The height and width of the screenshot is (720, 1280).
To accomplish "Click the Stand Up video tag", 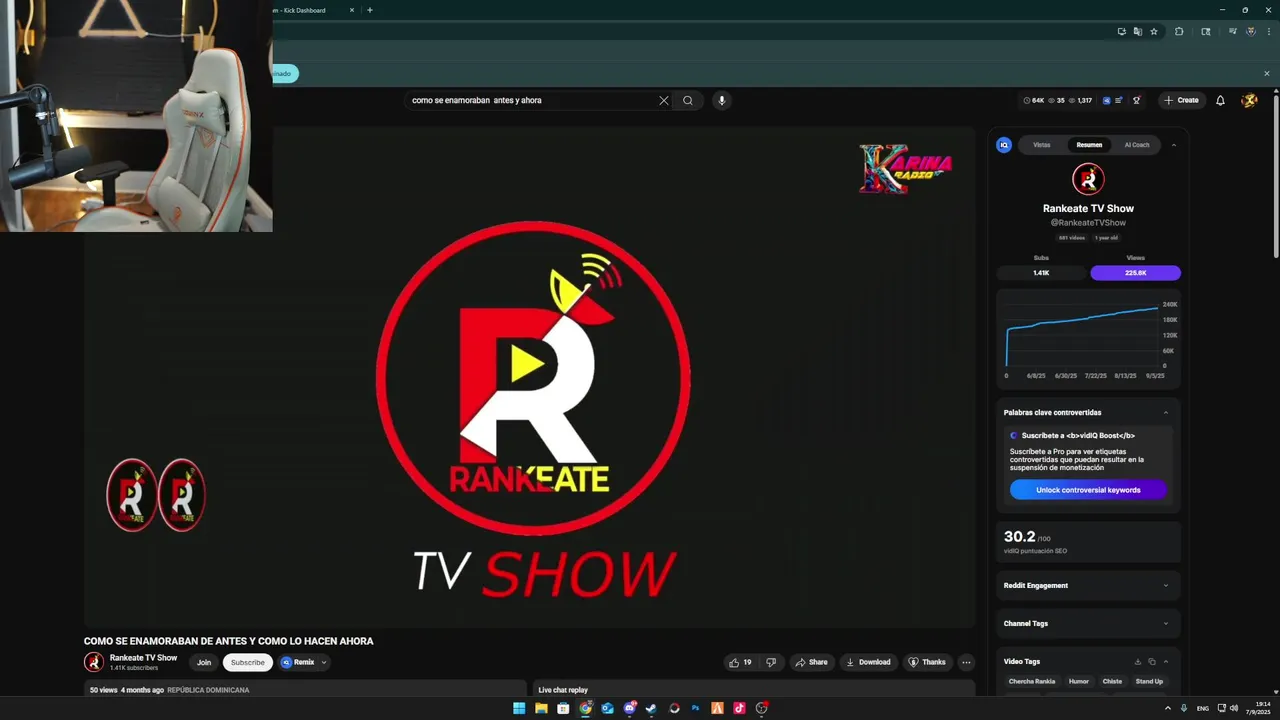I will [1149, 681].
